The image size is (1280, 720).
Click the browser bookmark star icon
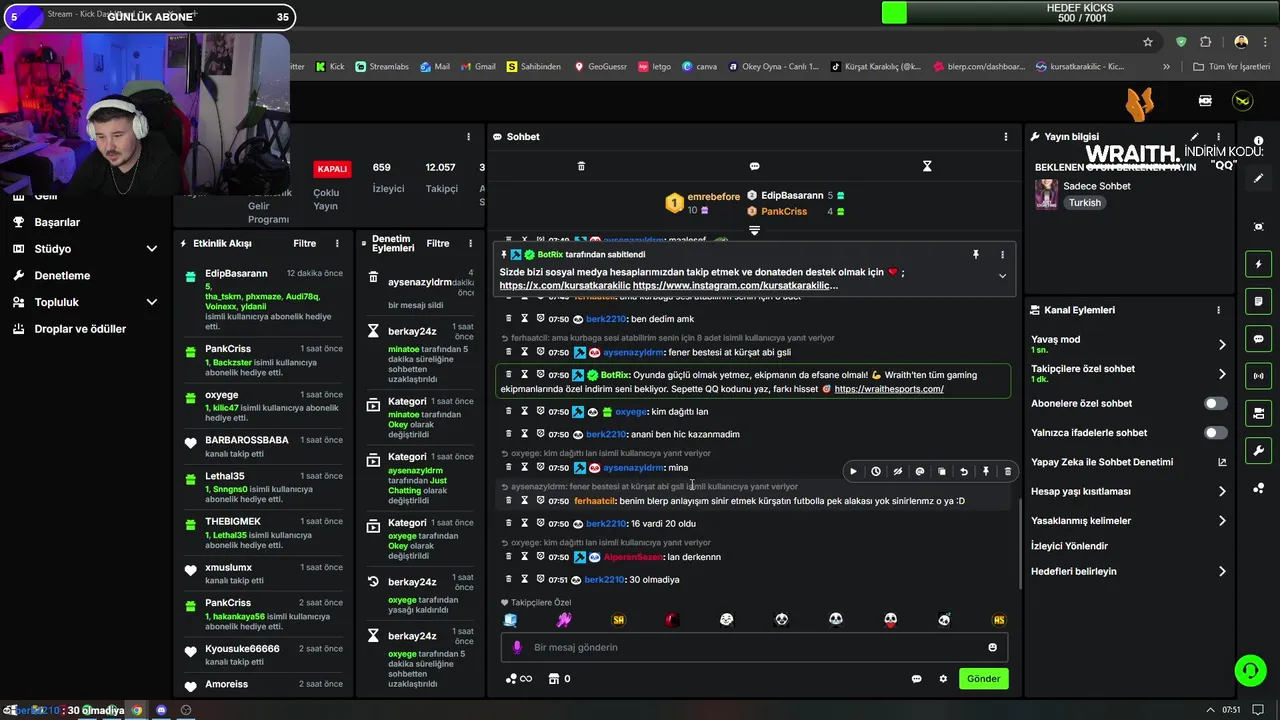click(x=1148, y=42)
